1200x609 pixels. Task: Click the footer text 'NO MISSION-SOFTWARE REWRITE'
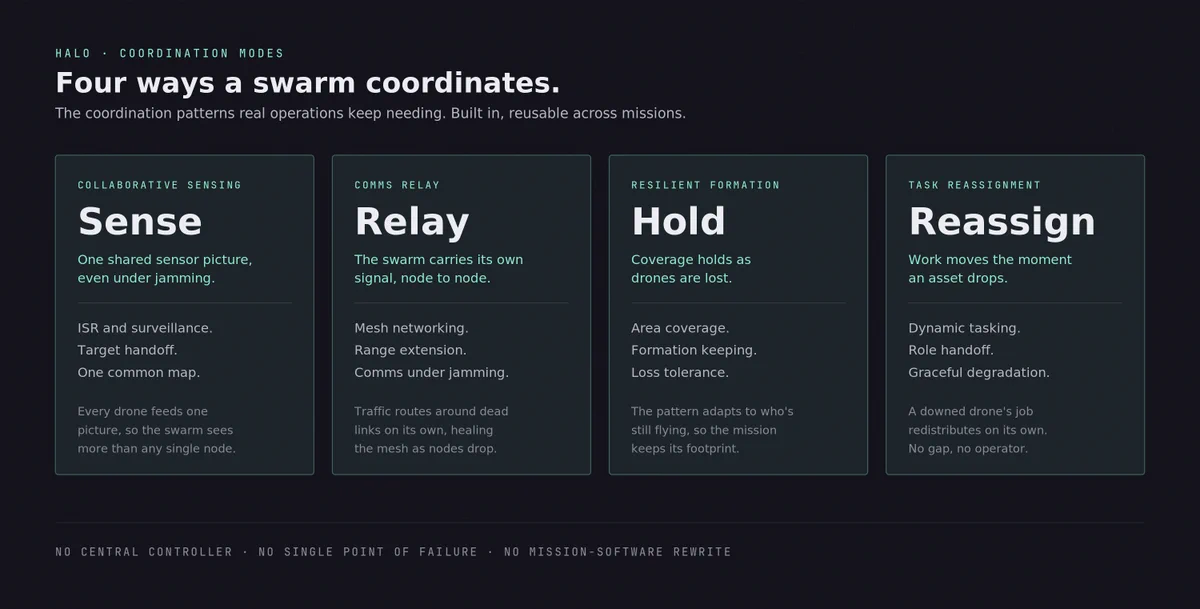[617, 552]
